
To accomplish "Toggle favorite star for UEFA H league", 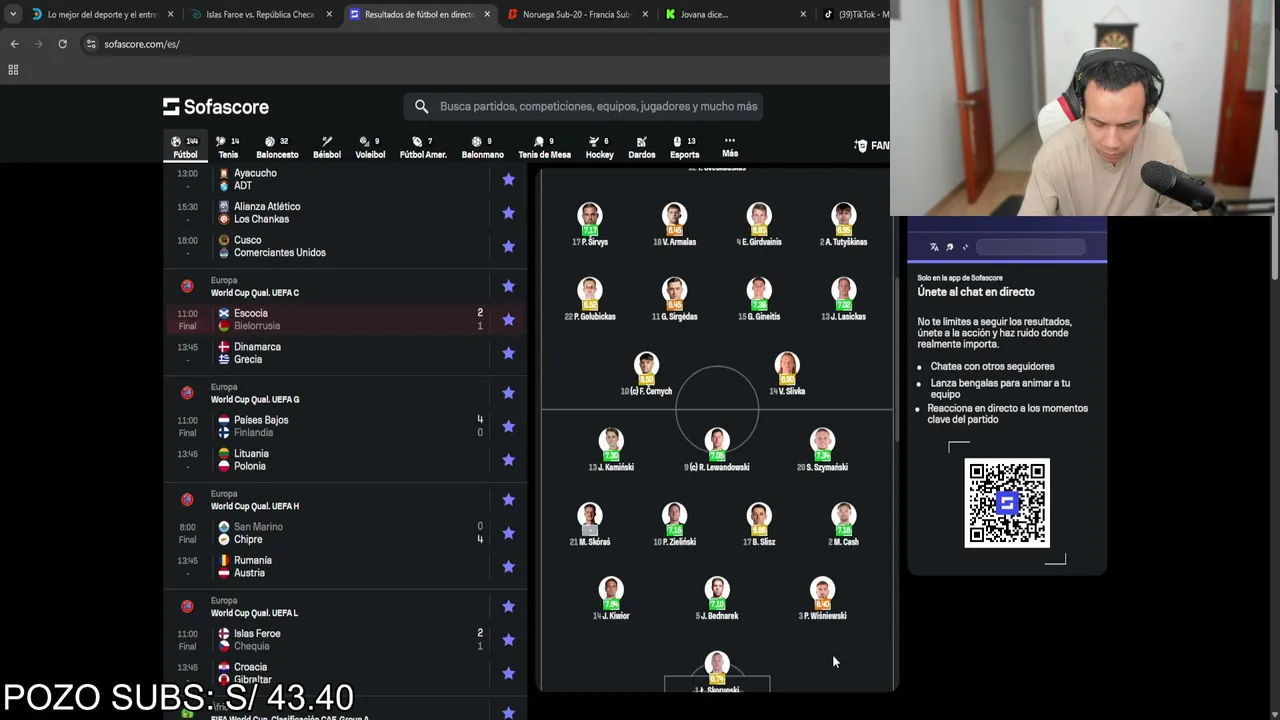I will (508, 499).
